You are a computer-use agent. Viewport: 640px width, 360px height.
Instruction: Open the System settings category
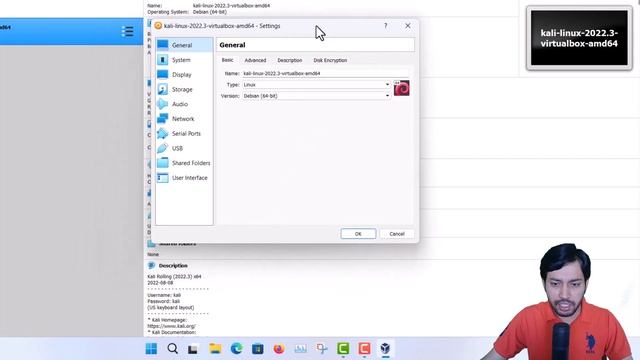tap(184, 60)
